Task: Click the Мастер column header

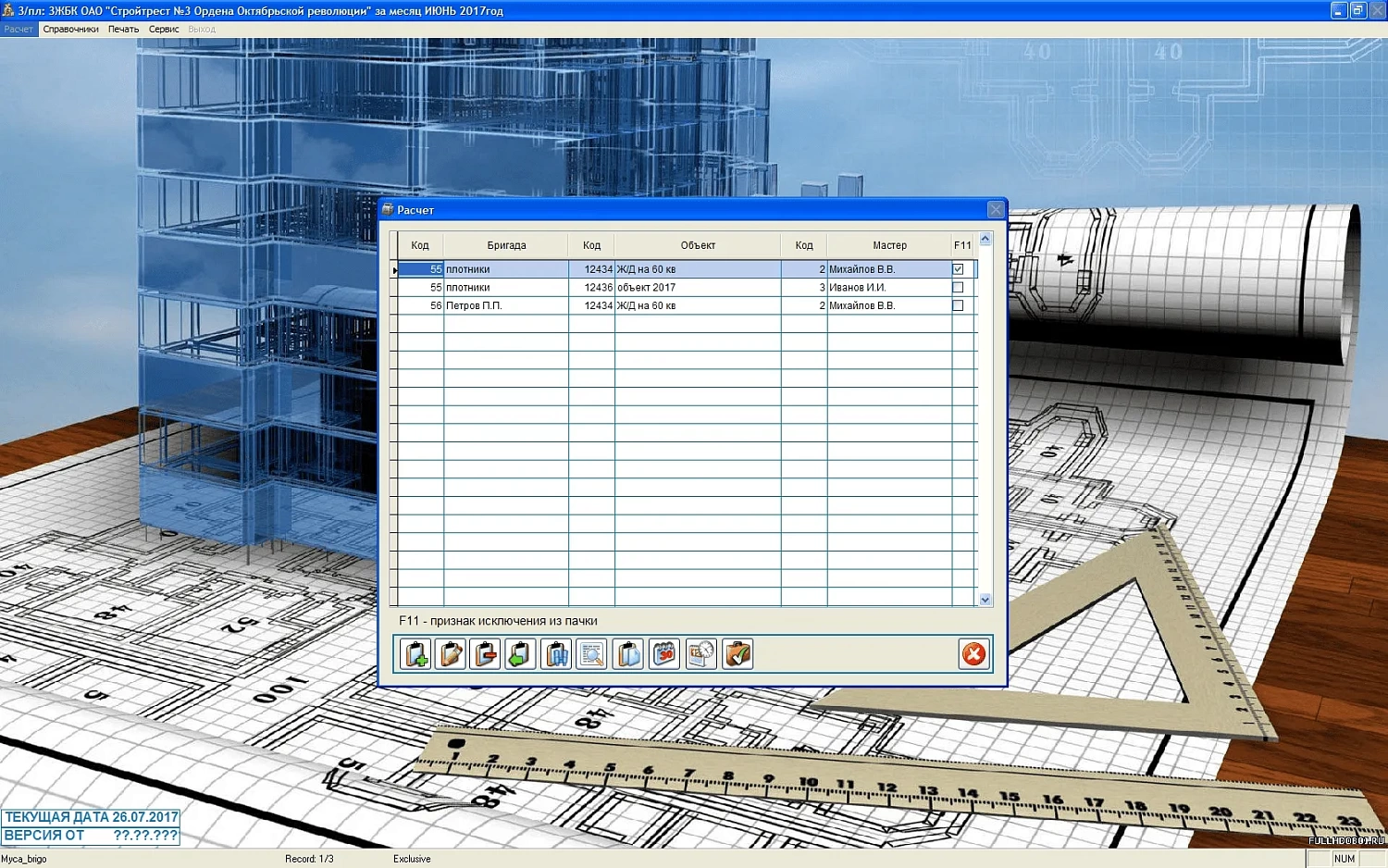Action: (889, 245)
